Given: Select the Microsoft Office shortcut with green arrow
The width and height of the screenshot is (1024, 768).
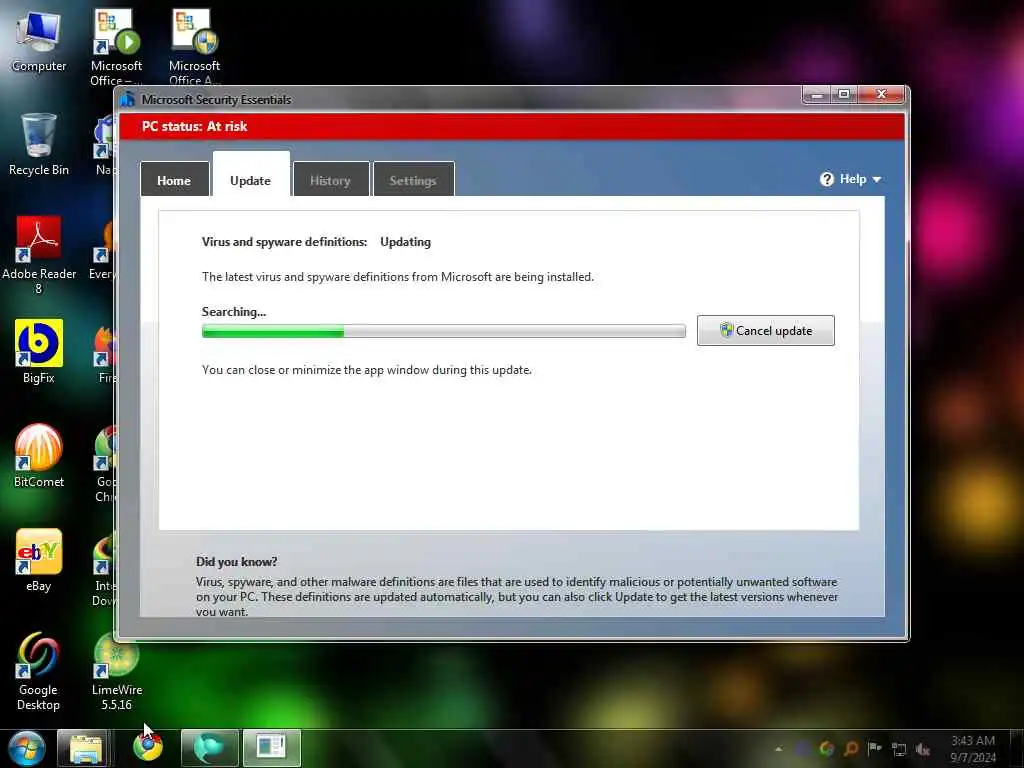Looking at the screenshot, I should pos(116,47).
